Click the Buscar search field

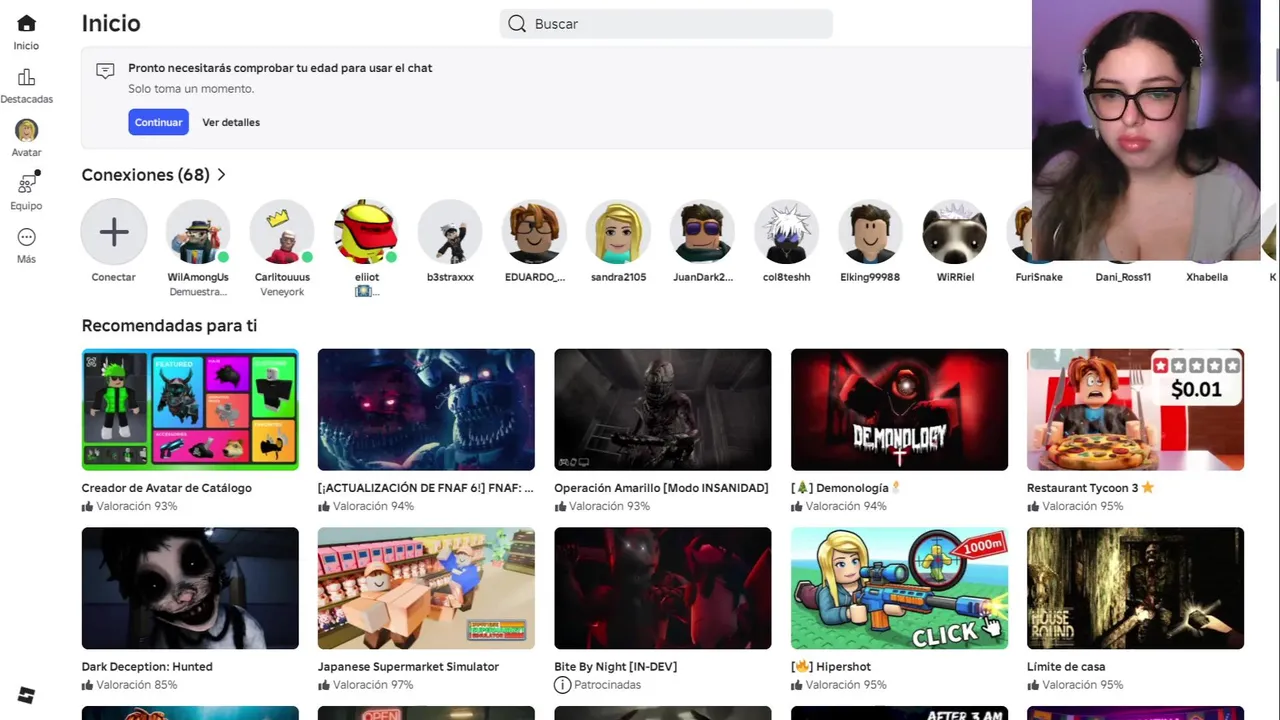(666, 24)
